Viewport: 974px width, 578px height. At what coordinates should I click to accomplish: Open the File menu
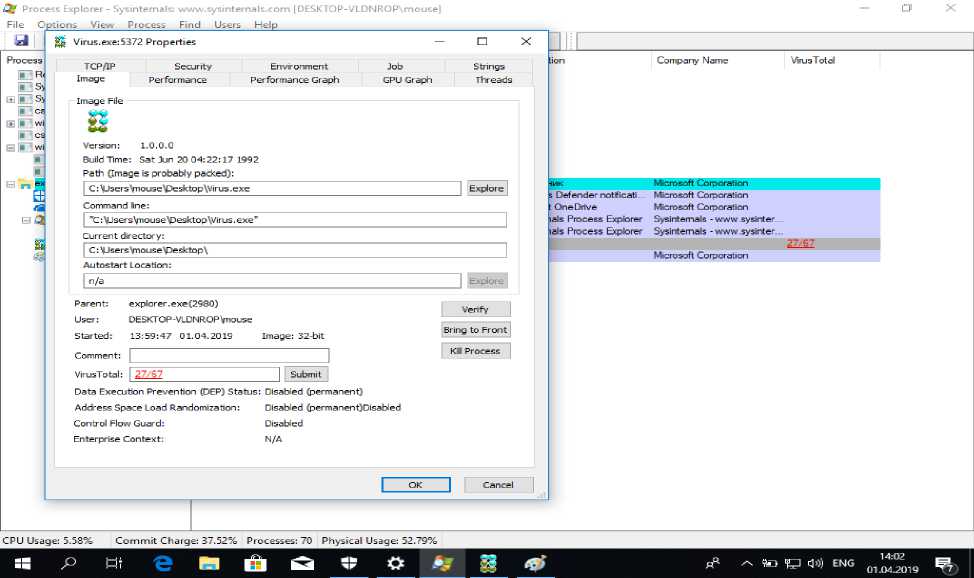pyautogui.click(x=16, y=24)
